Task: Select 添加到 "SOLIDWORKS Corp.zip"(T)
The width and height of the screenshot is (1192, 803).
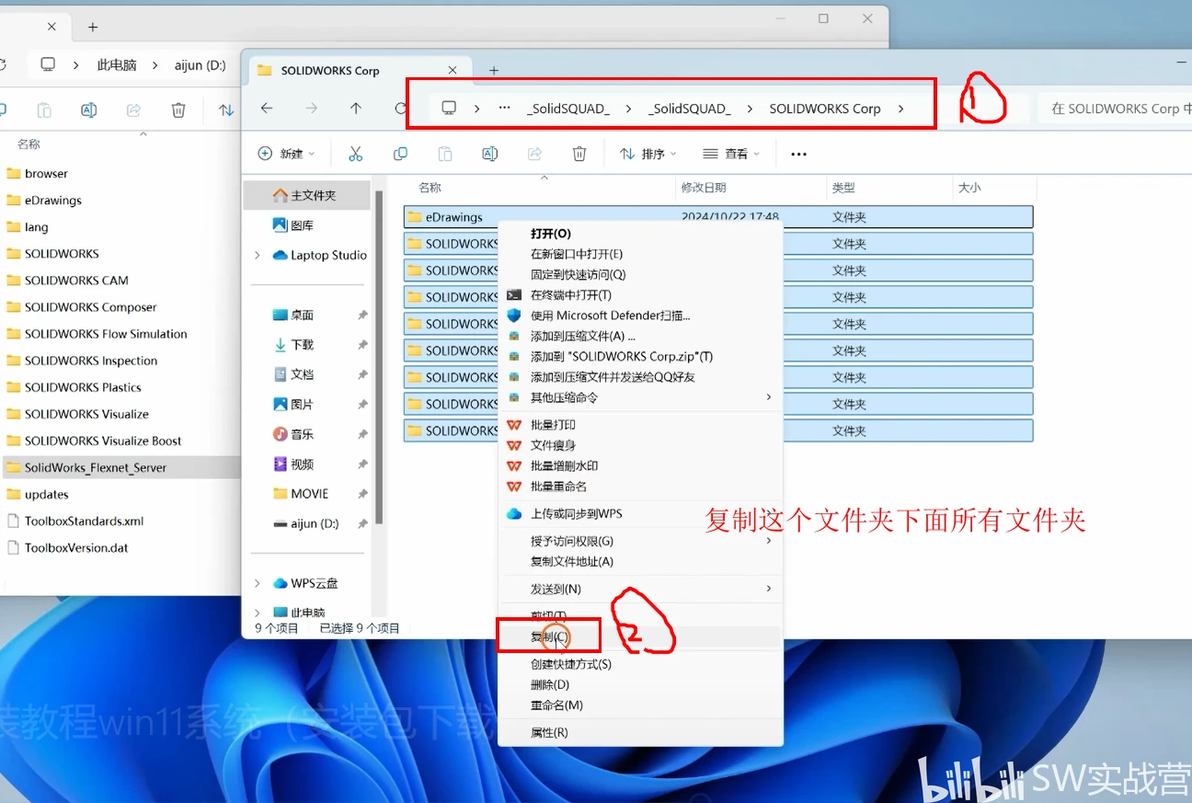Action: point(640,357)
